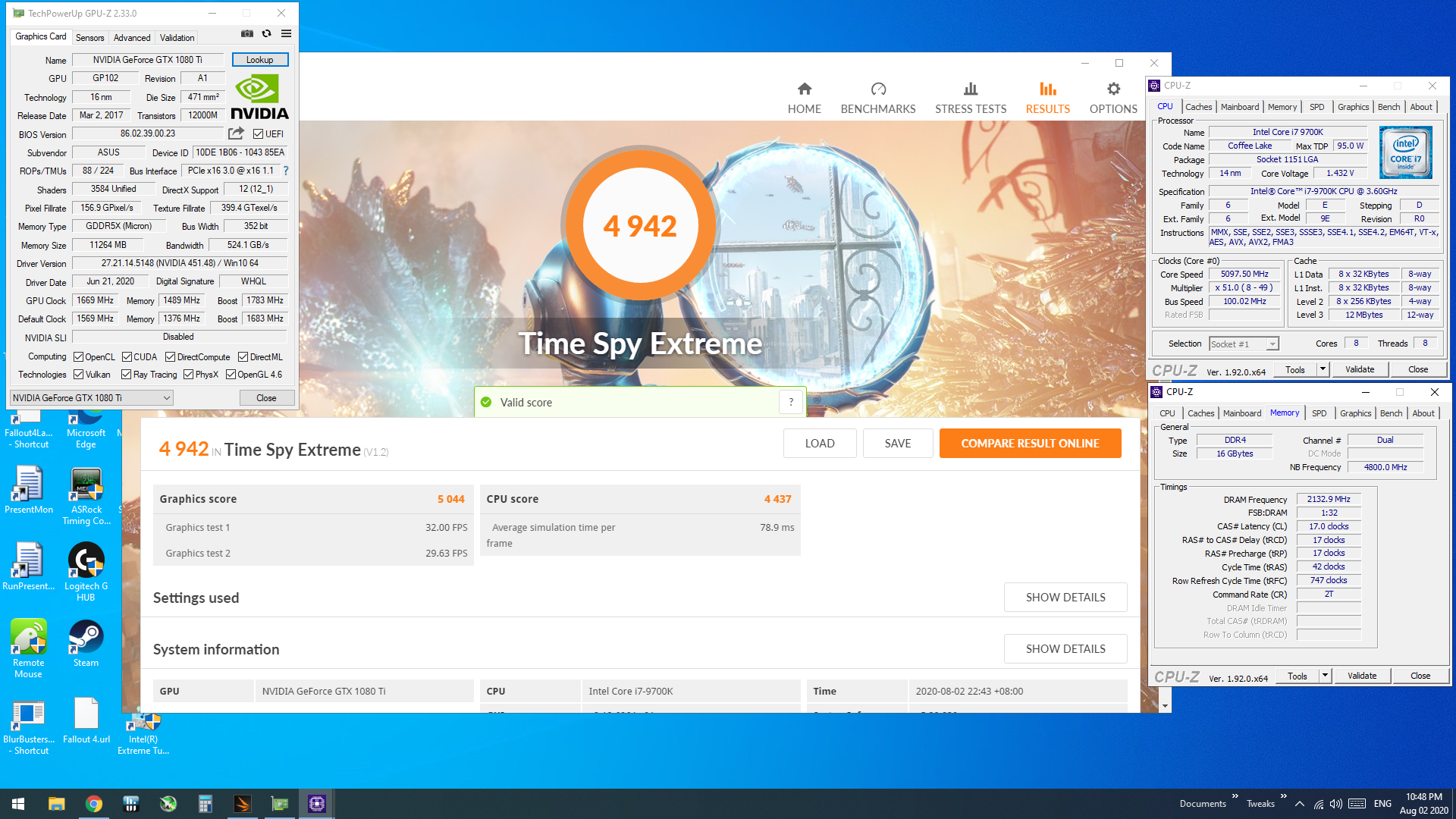Screen dimensions: 1456x819
Task: Open Intel Extreme Tuning desktop icon
Action: point(143,733)
